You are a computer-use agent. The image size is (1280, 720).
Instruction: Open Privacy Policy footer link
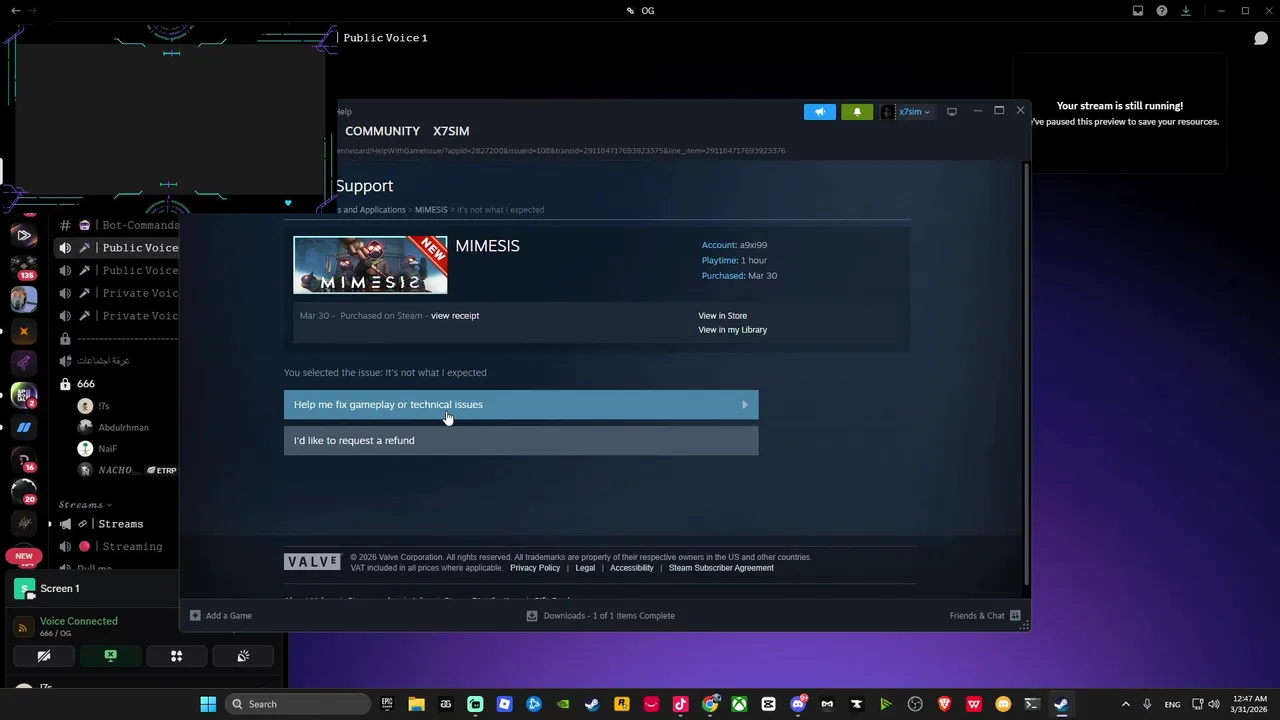pos(535,568)
